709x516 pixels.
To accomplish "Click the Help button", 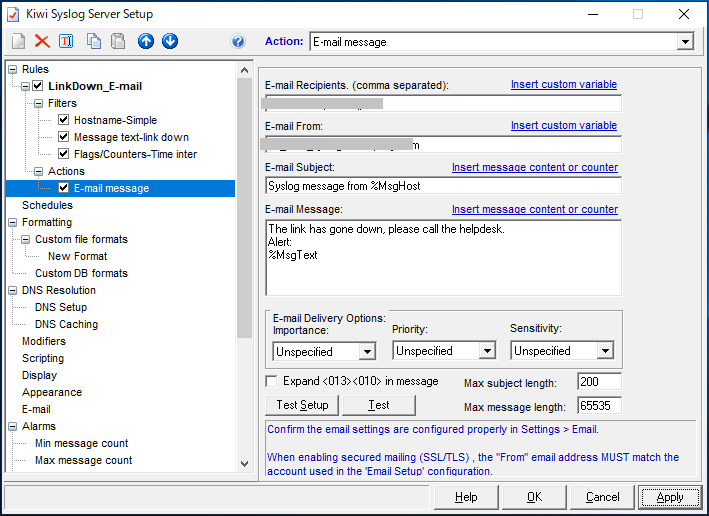I will pyautogui.click(x=466, y=497).
